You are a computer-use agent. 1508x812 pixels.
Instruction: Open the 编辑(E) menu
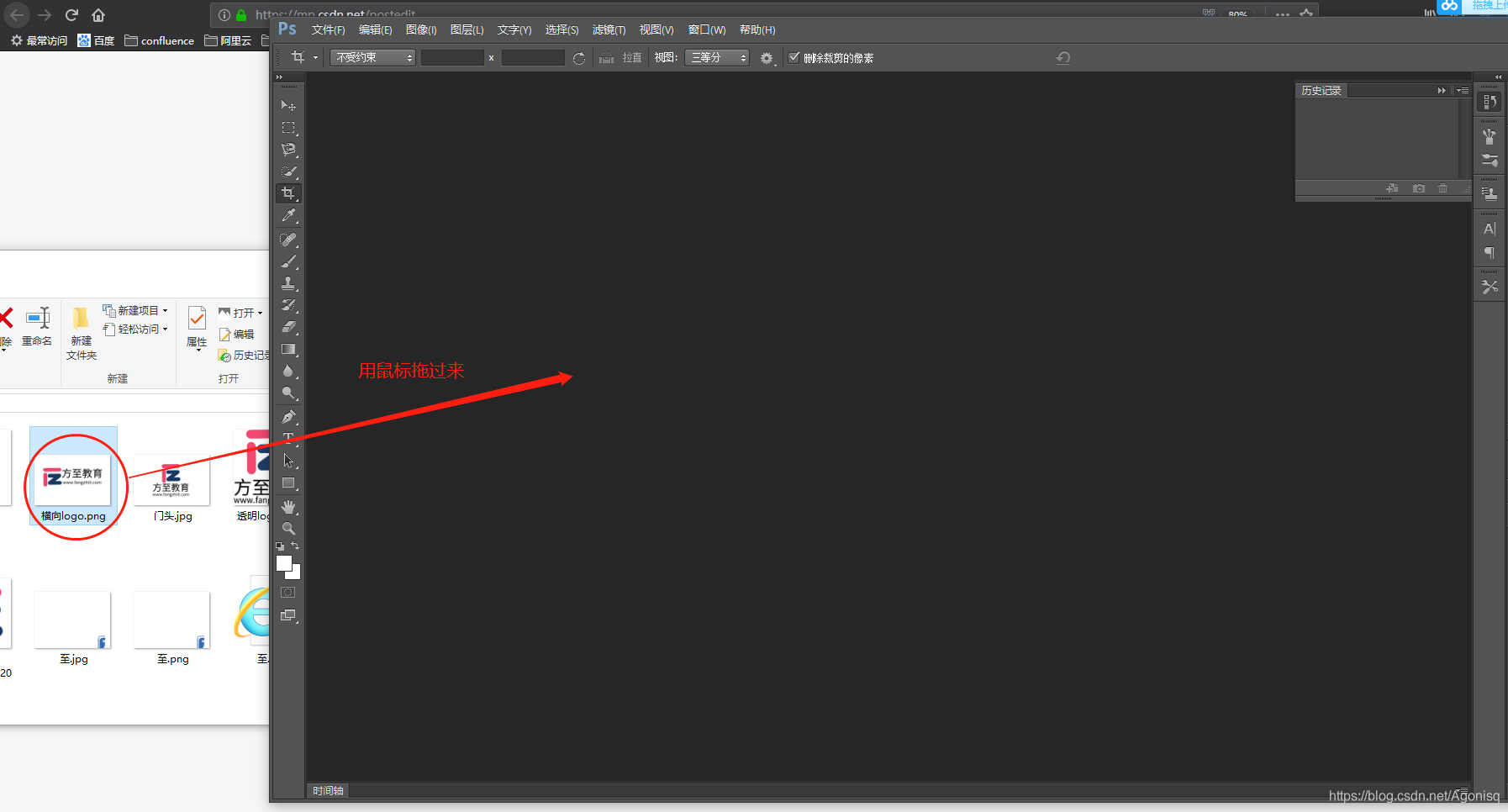(375, 29)
